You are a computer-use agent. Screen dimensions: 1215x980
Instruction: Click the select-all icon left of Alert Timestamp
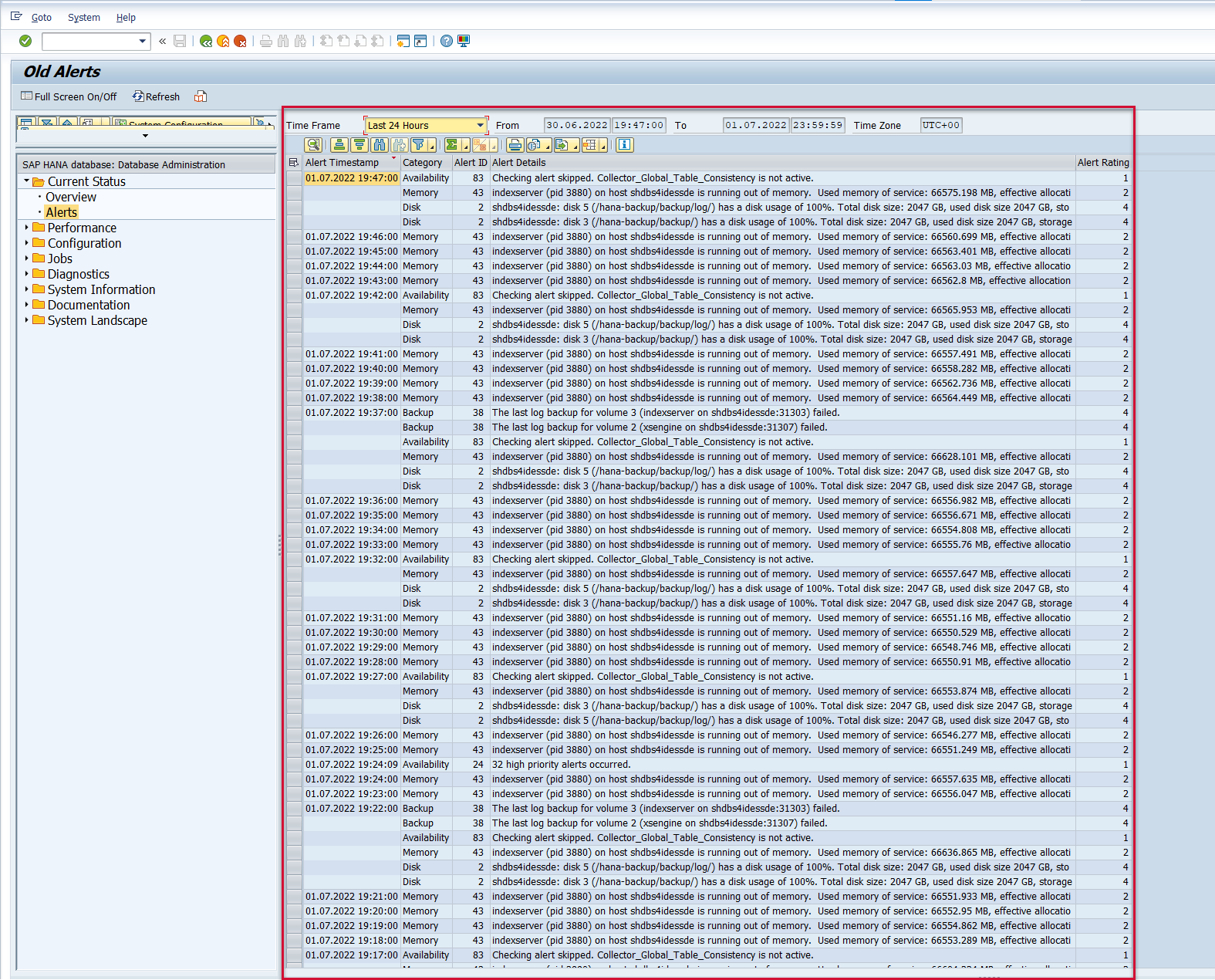tap(293, 163)
